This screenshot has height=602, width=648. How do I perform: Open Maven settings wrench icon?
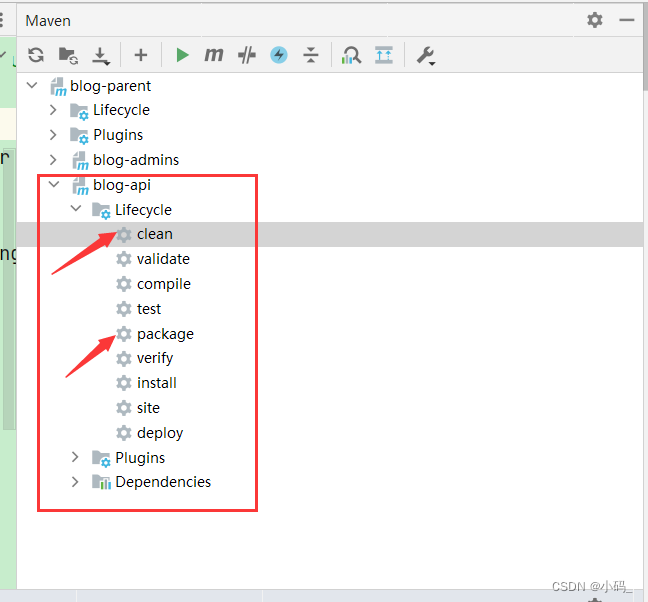[426, 56]
